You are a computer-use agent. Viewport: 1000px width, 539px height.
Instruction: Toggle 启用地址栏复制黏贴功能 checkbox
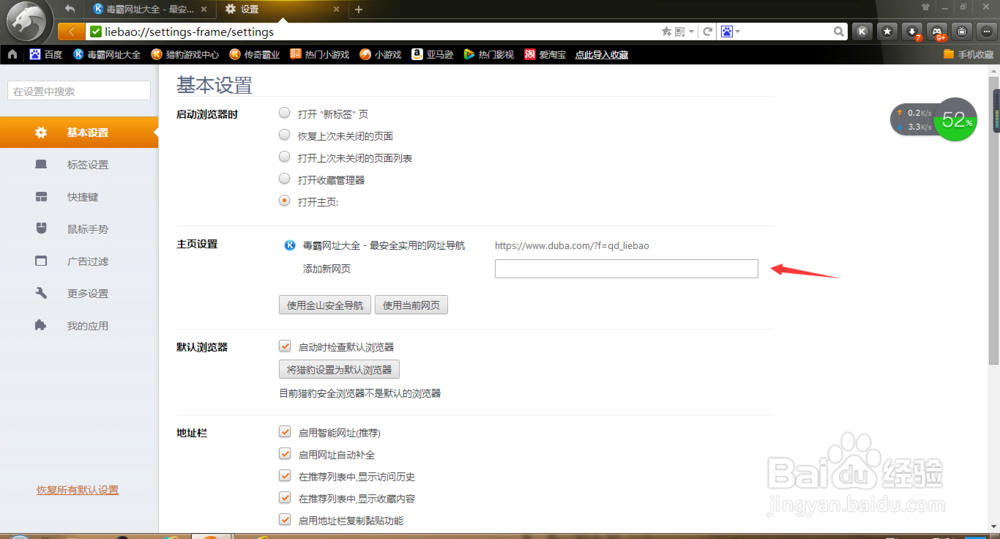tap(285, 519)
